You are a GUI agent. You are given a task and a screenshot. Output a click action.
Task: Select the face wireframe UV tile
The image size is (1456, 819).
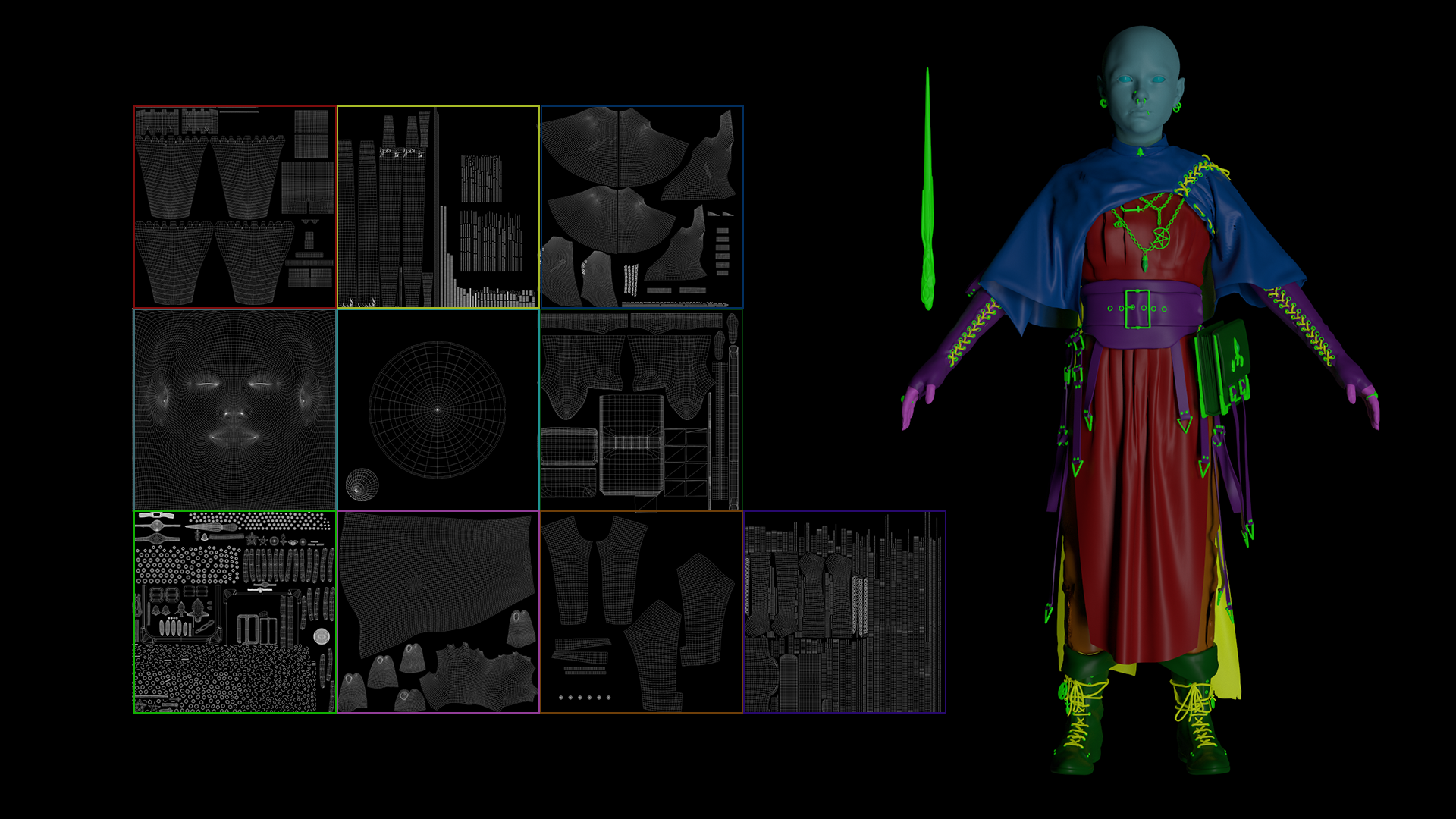click(234, 409)
